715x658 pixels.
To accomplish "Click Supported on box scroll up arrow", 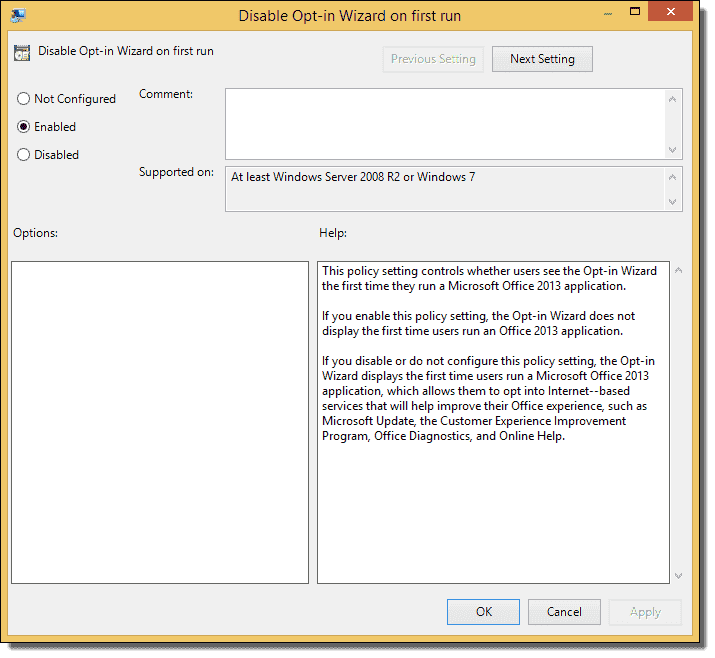I will pos(672,177).
